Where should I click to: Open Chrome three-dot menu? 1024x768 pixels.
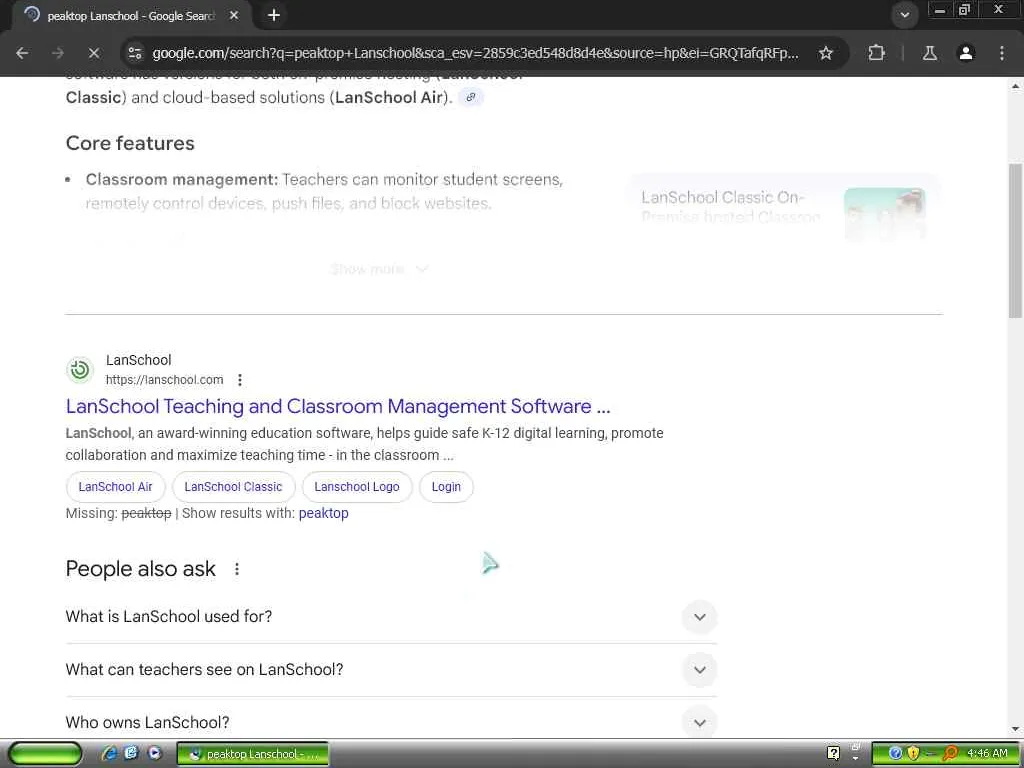(x=1002, y=53)
